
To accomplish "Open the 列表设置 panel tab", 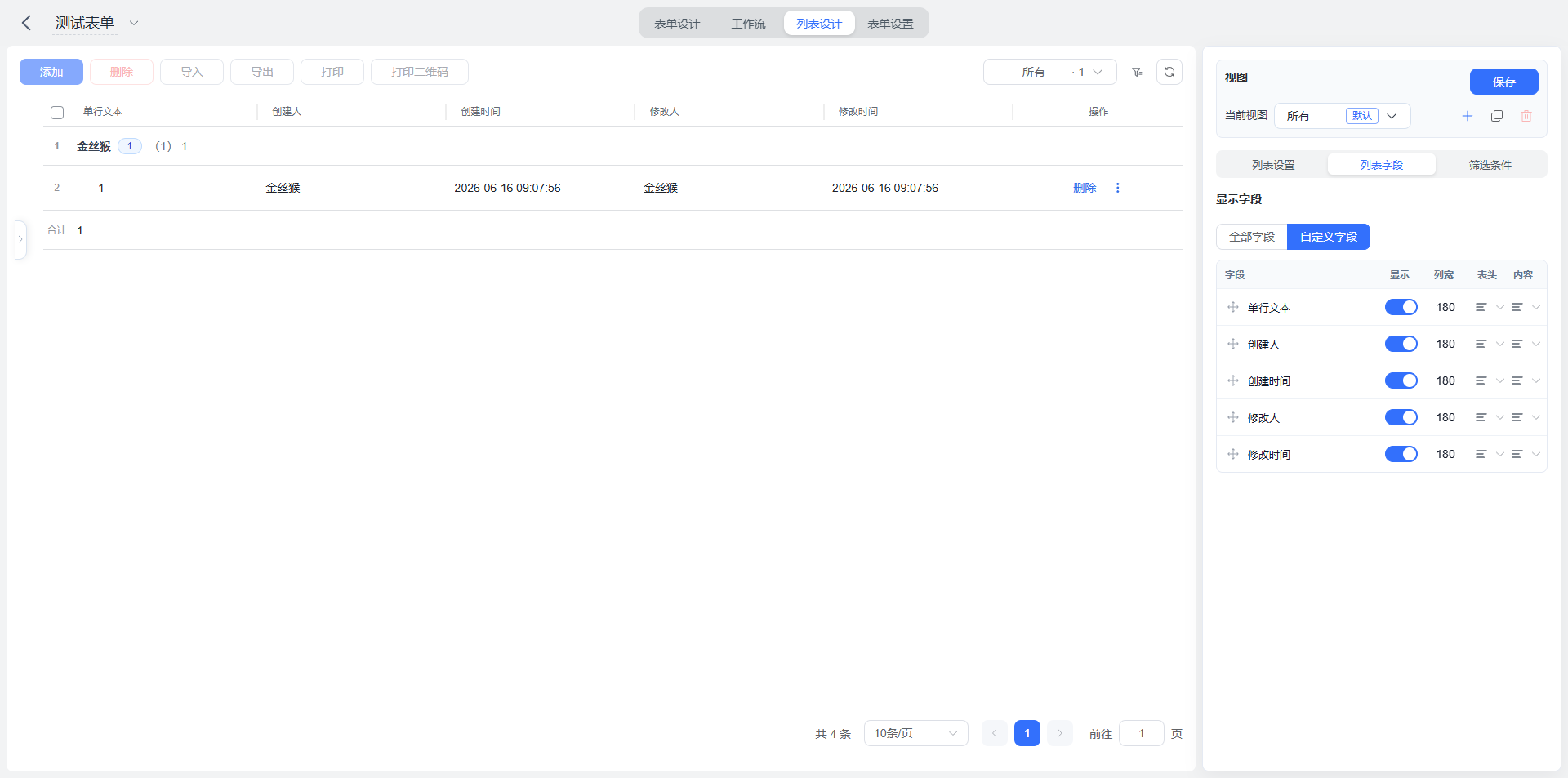I will pos(1273,165).
